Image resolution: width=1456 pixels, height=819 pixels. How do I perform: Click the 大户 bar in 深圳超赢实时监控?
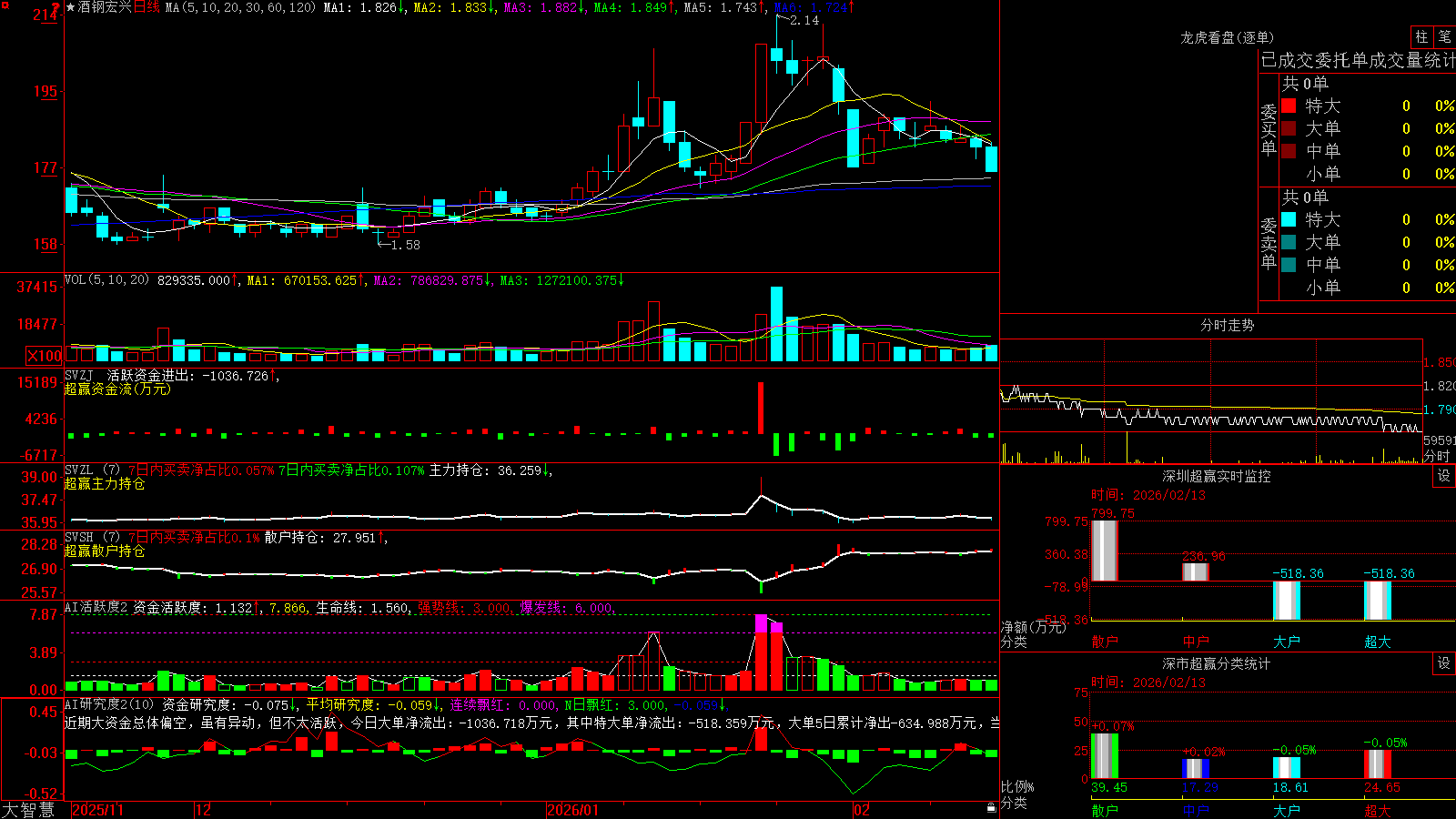[x=1286, y=601]
